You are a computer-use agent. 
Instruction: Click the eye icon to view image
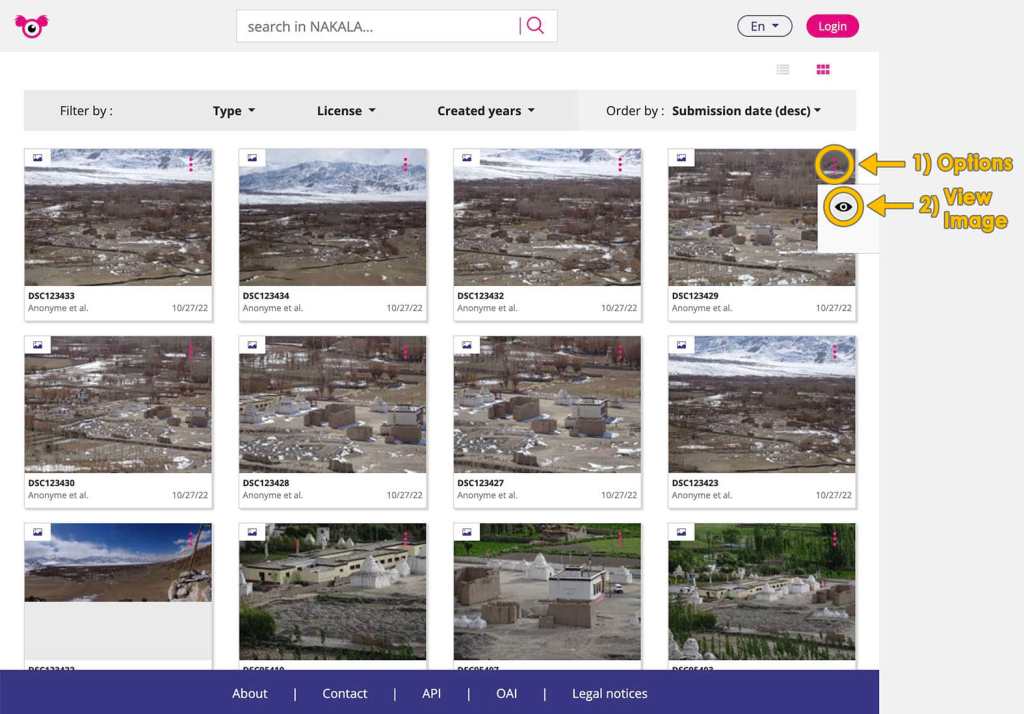tap(845, 207)
